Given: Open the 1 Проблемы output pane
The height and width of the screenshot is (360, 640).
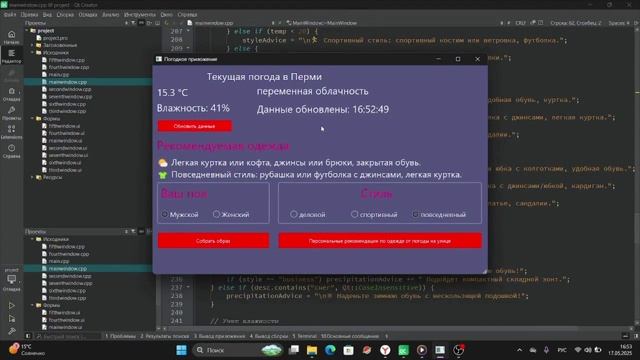Looking at the screenshot, I should click(120, 336).
